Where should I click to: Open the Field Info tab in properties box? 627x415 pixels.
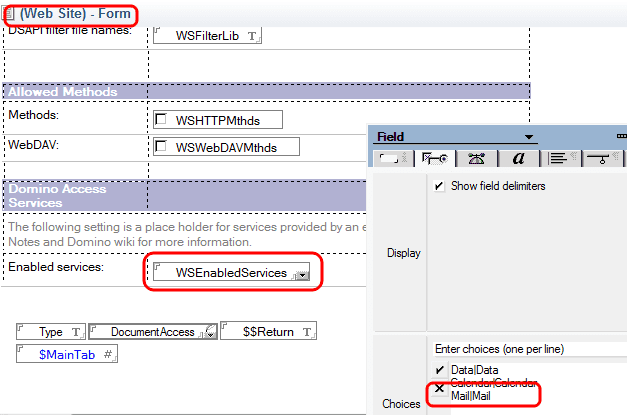pos(390,157)
